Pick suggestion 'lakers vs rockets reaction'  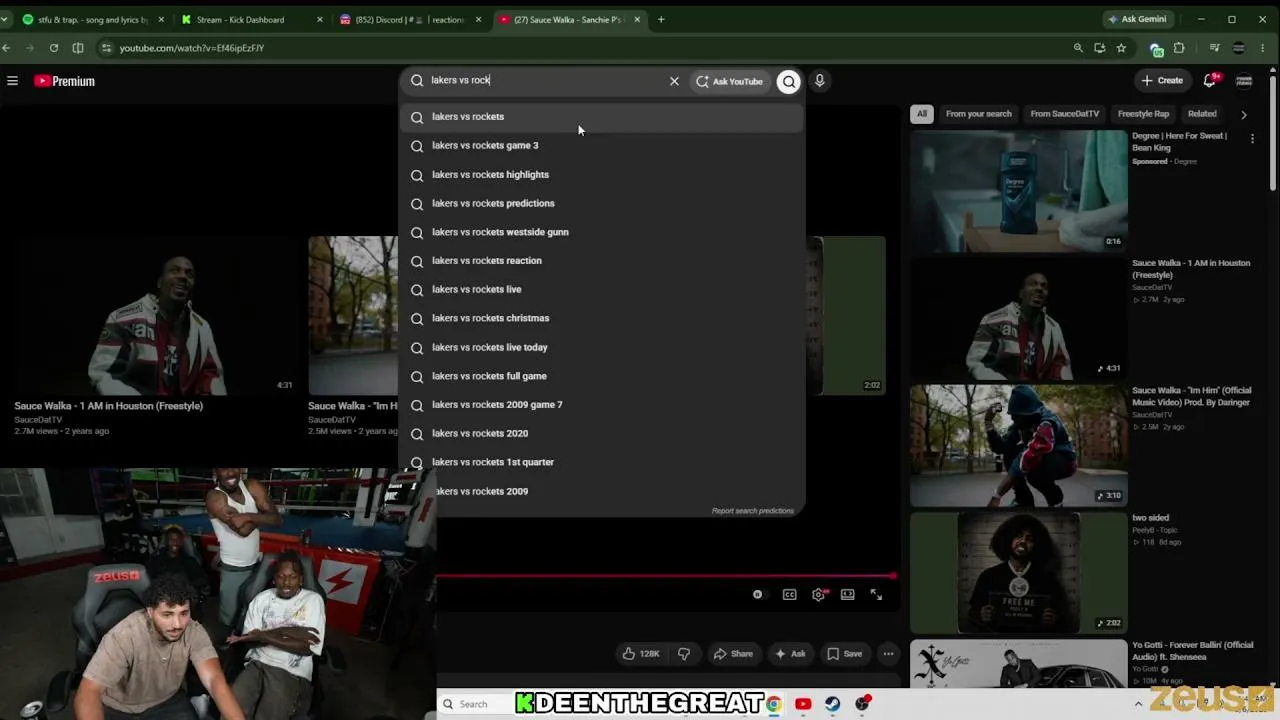click(x=602, y=260)
